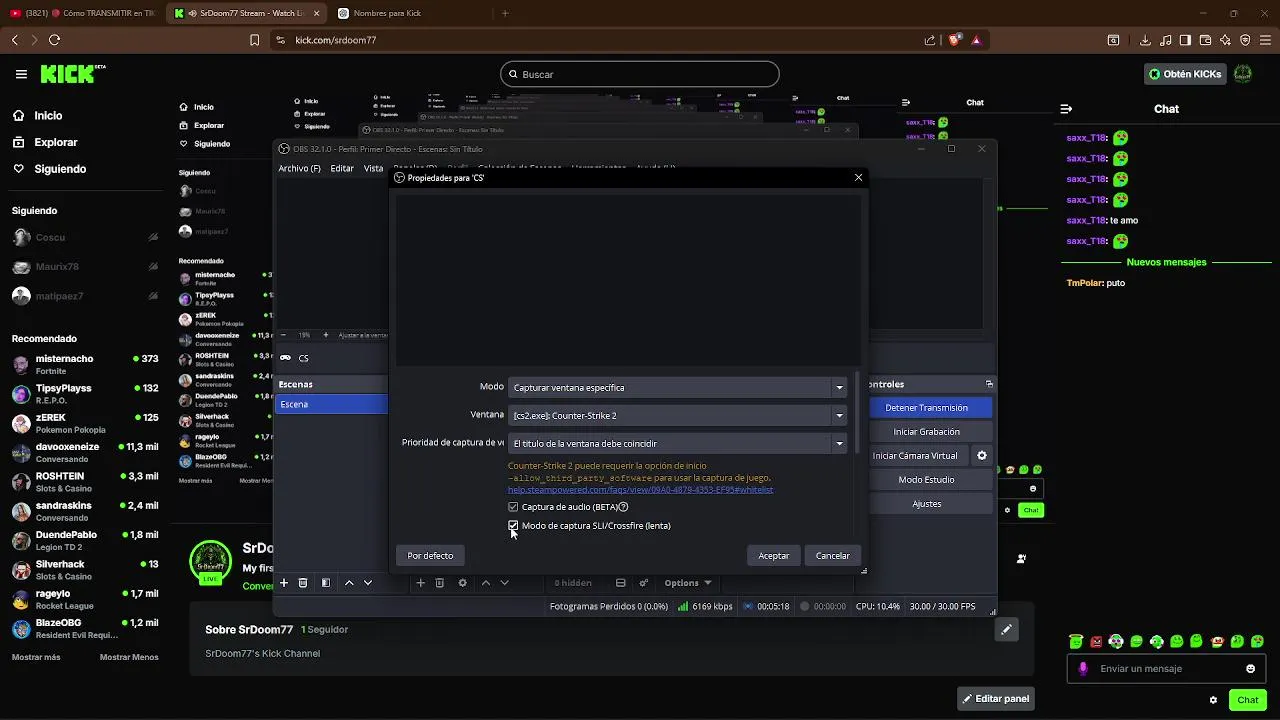This screenshot has width=1280, height=720.
Task: Click Aceptar in properties dialog
Action: [x=773, y=556]
